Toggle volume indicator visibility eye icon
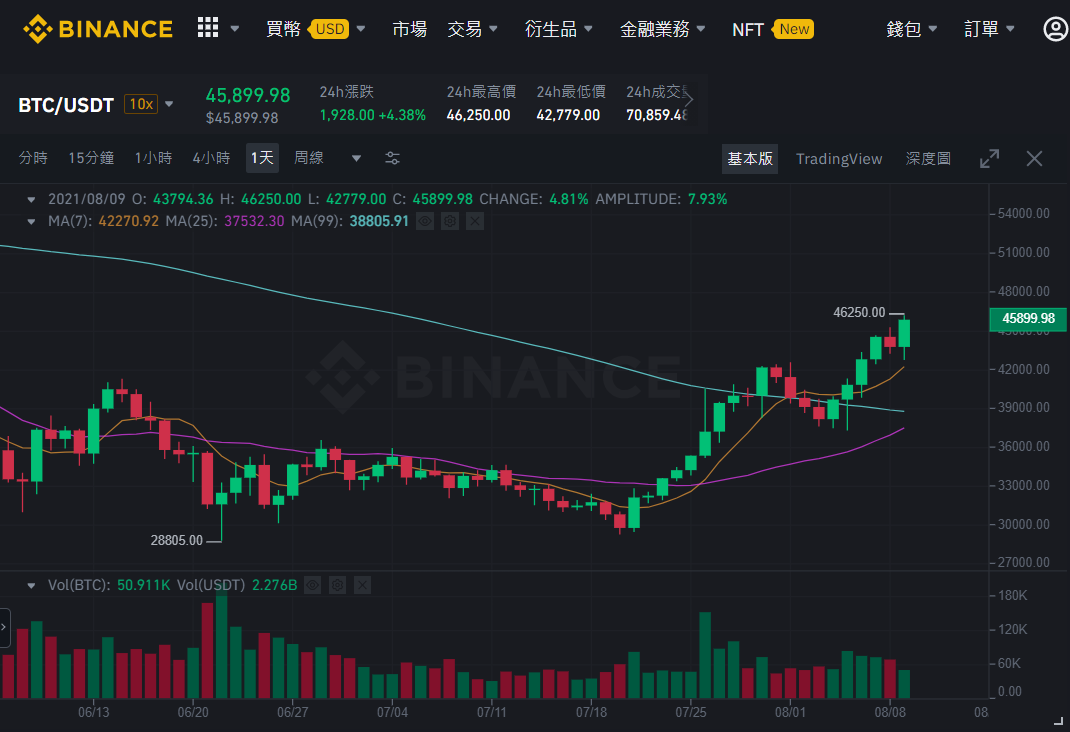This screenshot has height=732, width=1070. [313, 585]
